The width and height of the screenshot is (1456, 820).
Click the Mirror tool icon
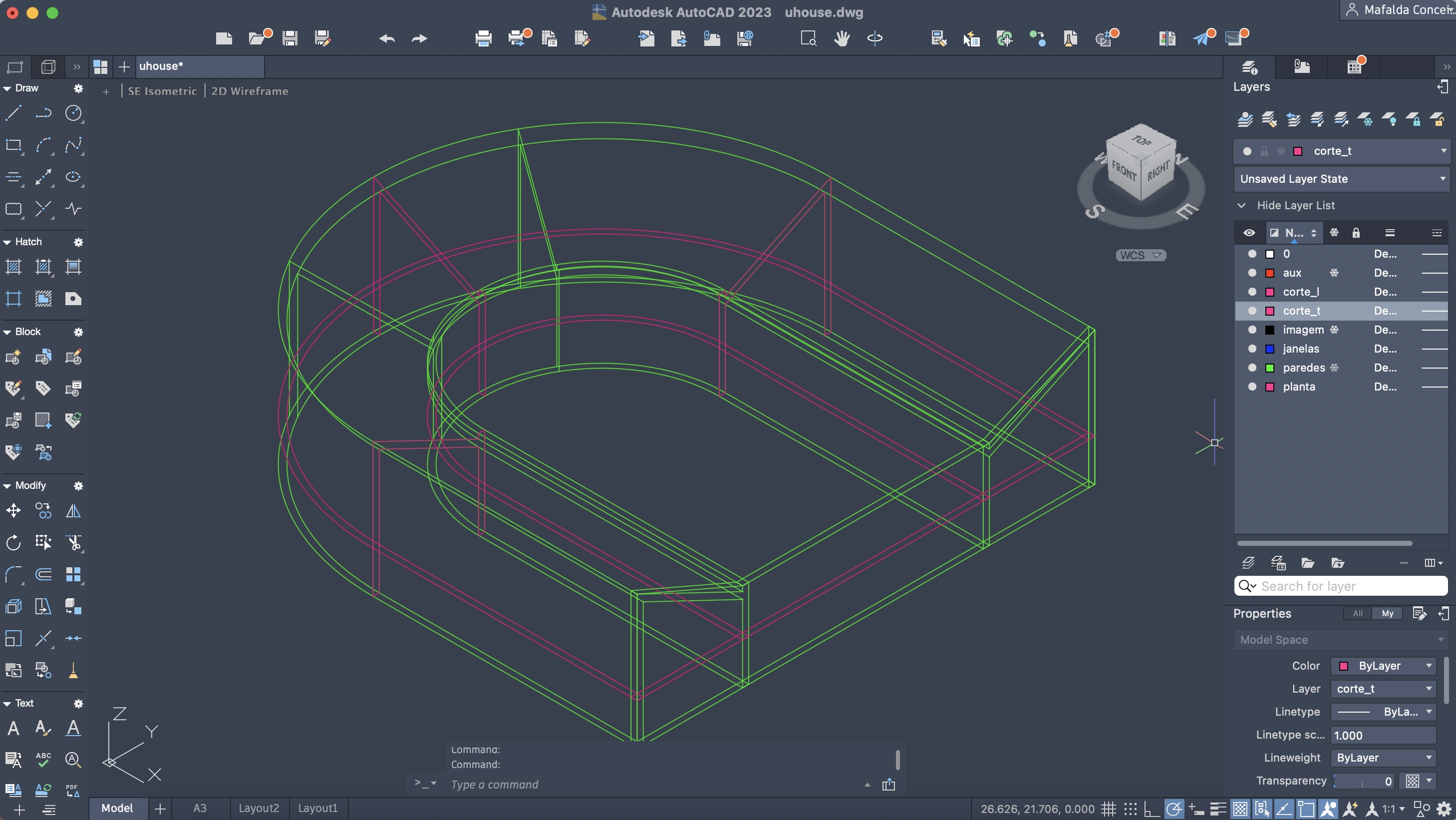tap(73, 511)
